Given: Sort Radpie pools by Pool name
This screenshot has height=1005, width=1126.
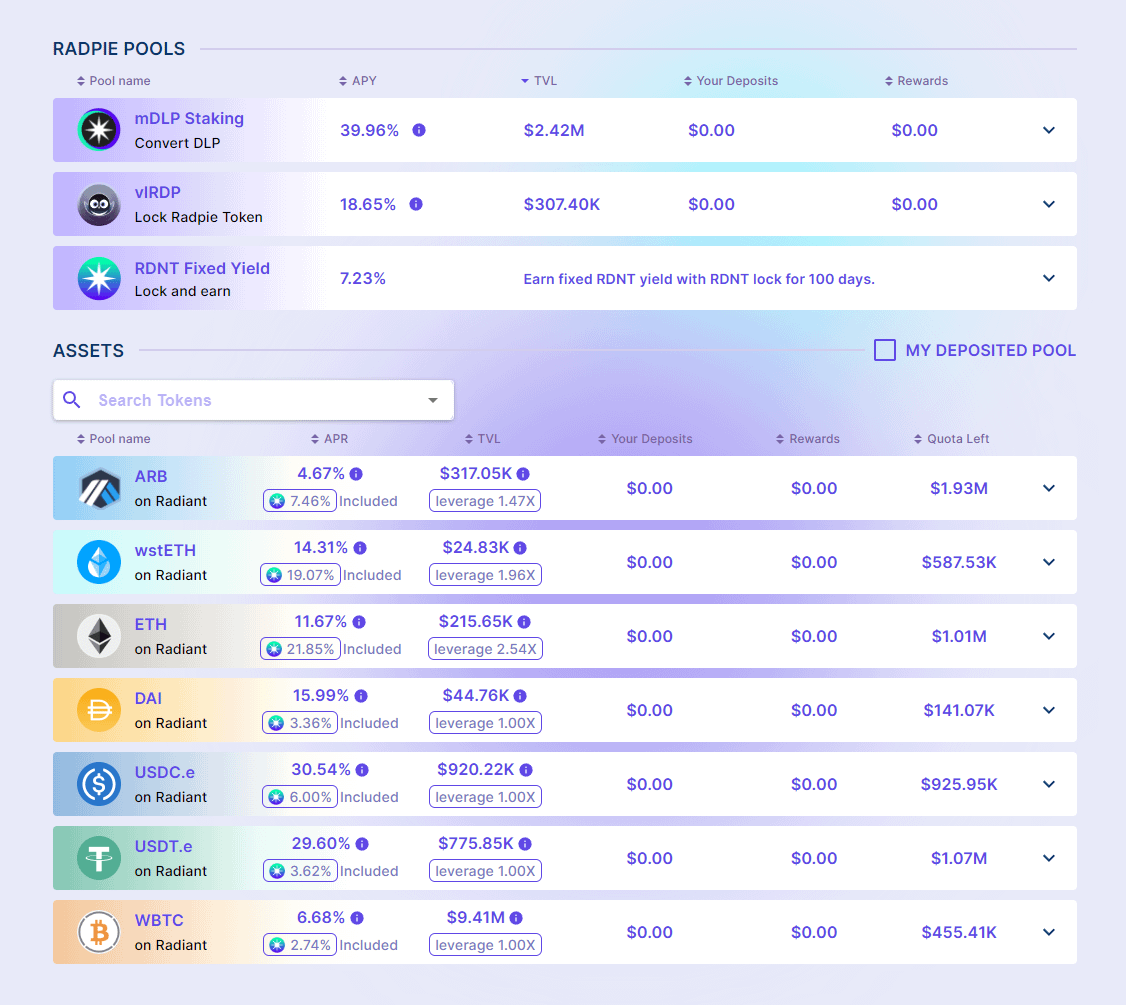Looking at the screenshot, I should [113, 81].
